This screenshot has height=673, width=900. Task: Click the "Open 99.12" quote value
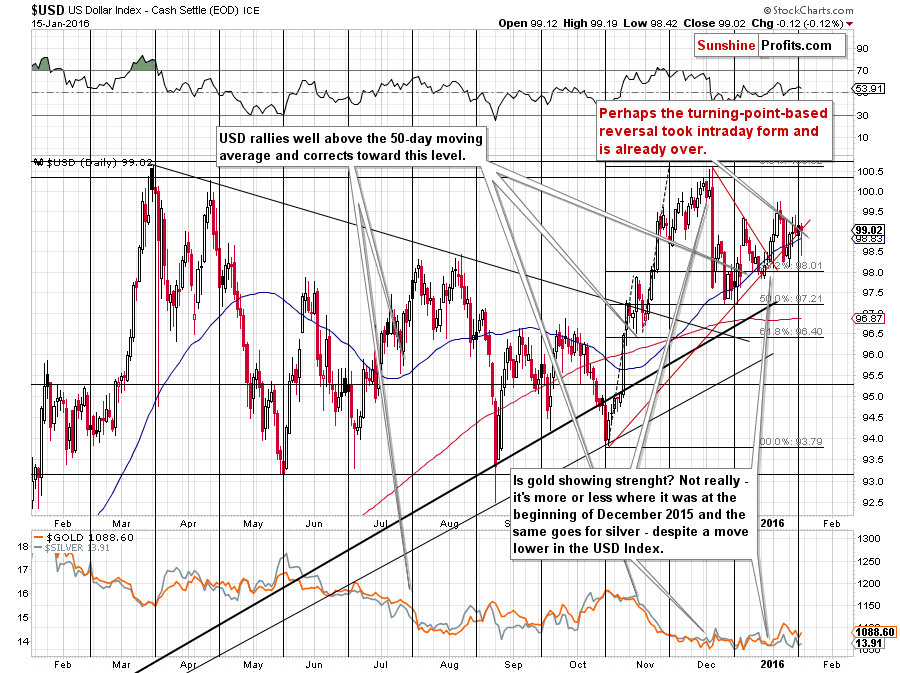click(527, 24)
